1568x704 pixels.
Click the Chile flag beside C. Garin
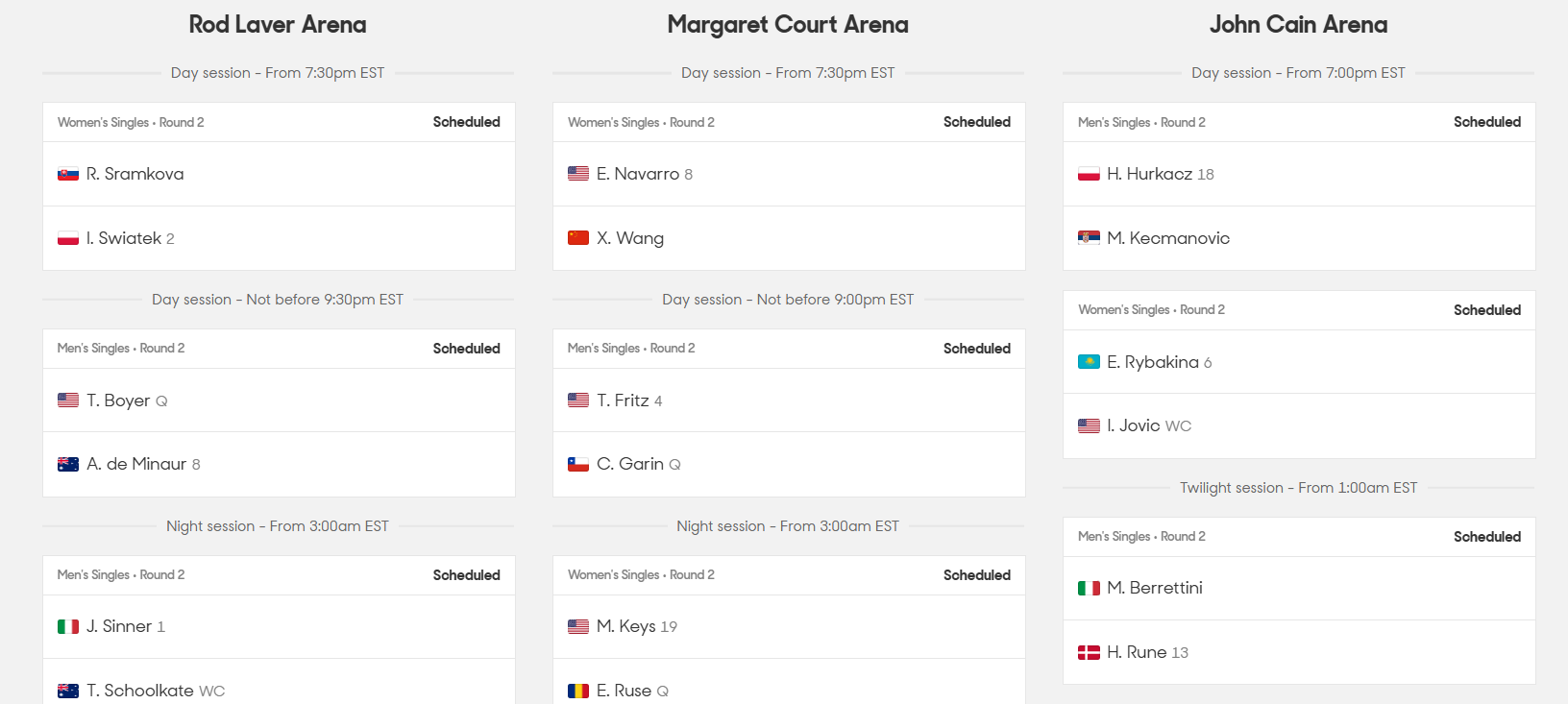tap(578, 464)
